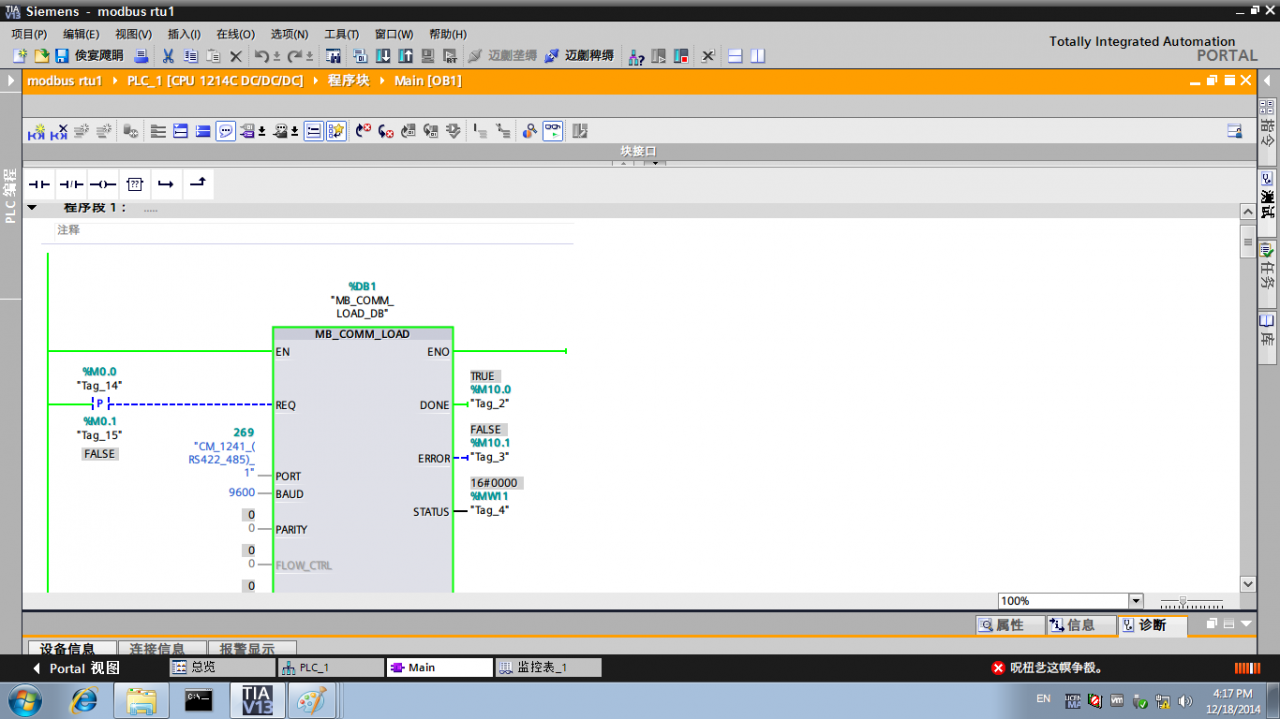Open the 总览 overview editor tab
The height and width of the screenshot is (719, 1280).
click(x=222, y=667)
